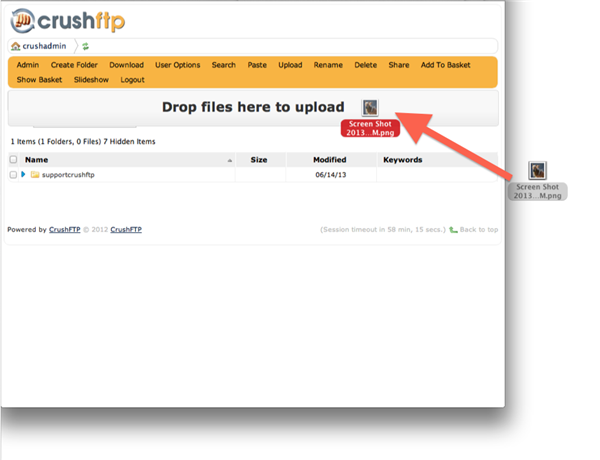Open User Options
Viewport: 600px width, 460px height.
click(x=177, y=65)
